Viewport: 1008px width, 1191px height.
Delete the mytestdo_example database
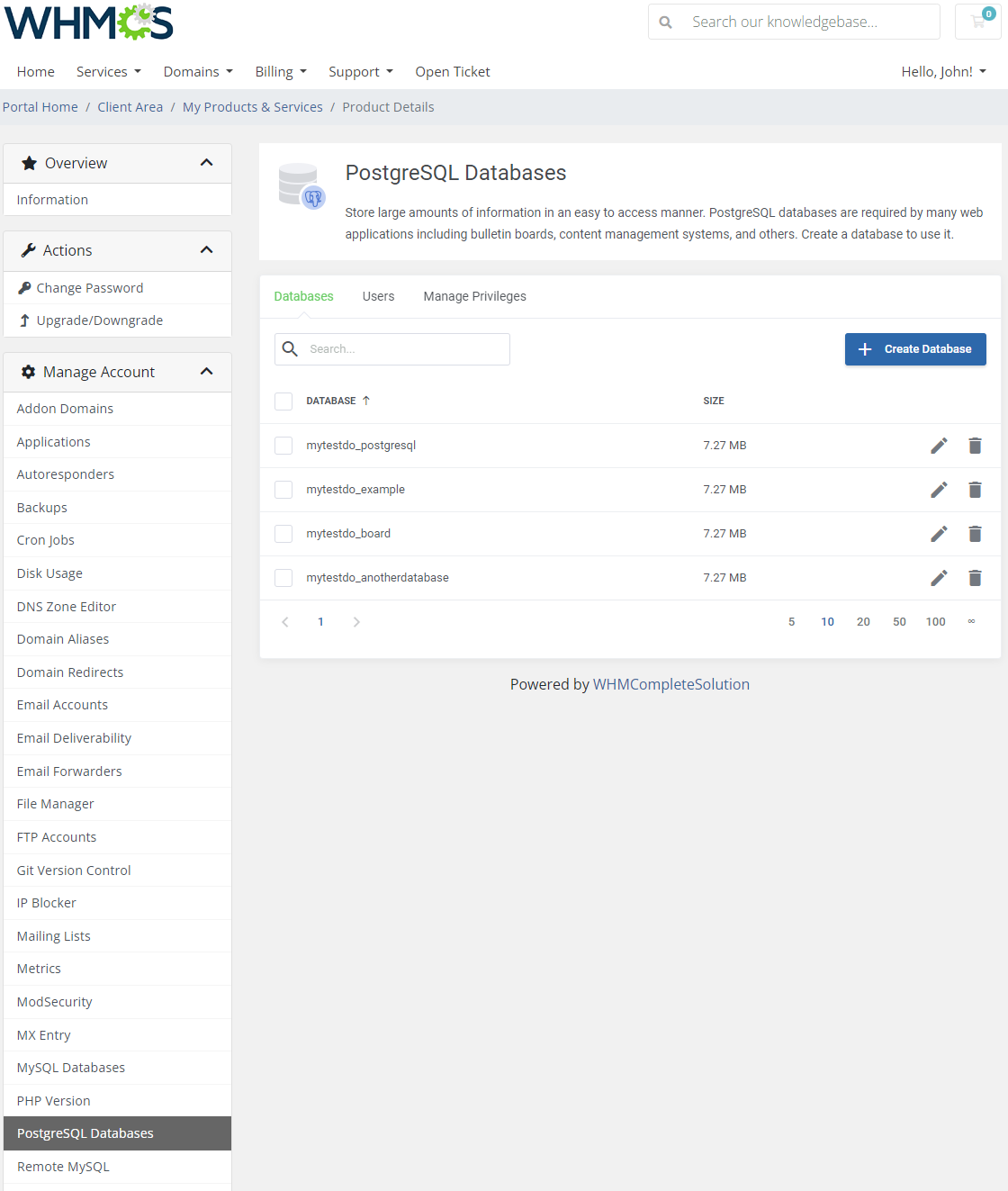[975, 490]
